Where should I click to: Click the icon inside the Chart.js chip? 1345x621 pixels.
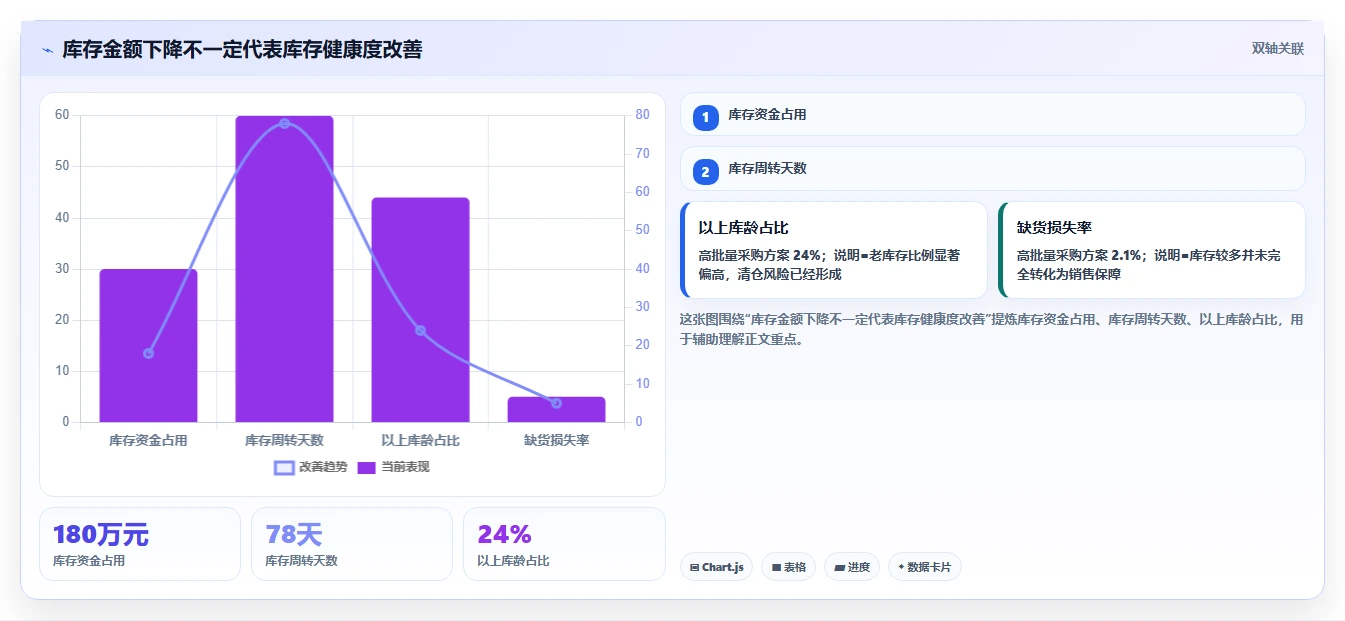click(694, 567)
